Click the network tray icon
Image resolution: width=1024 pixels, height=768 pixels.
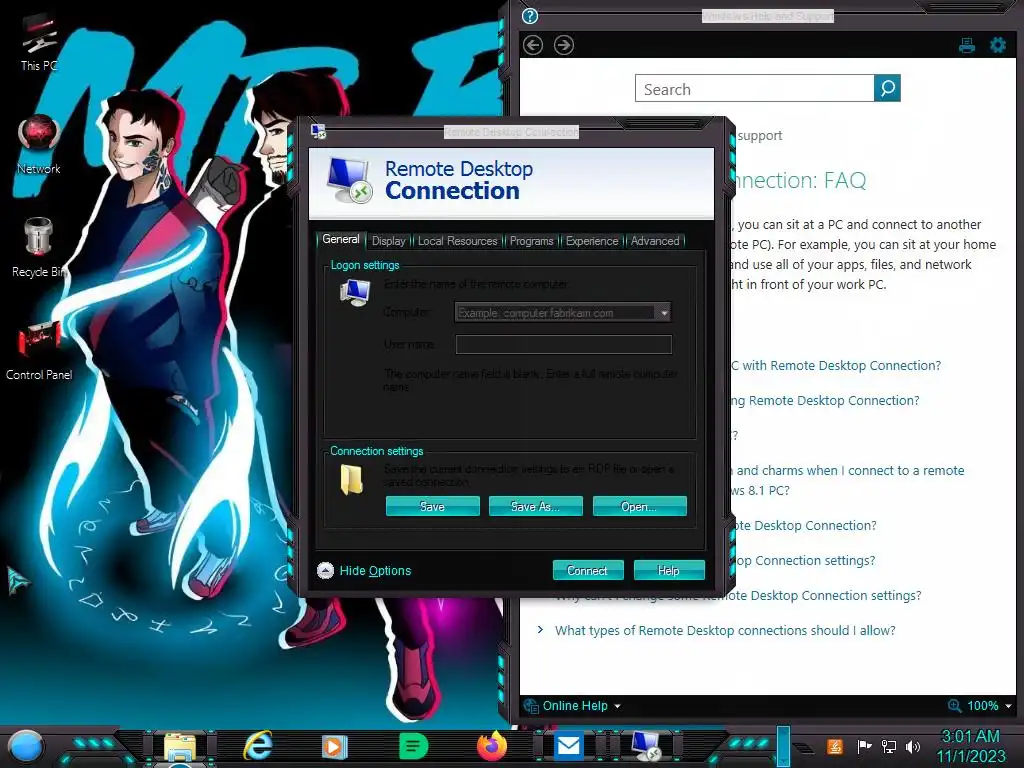coord(889,746)
